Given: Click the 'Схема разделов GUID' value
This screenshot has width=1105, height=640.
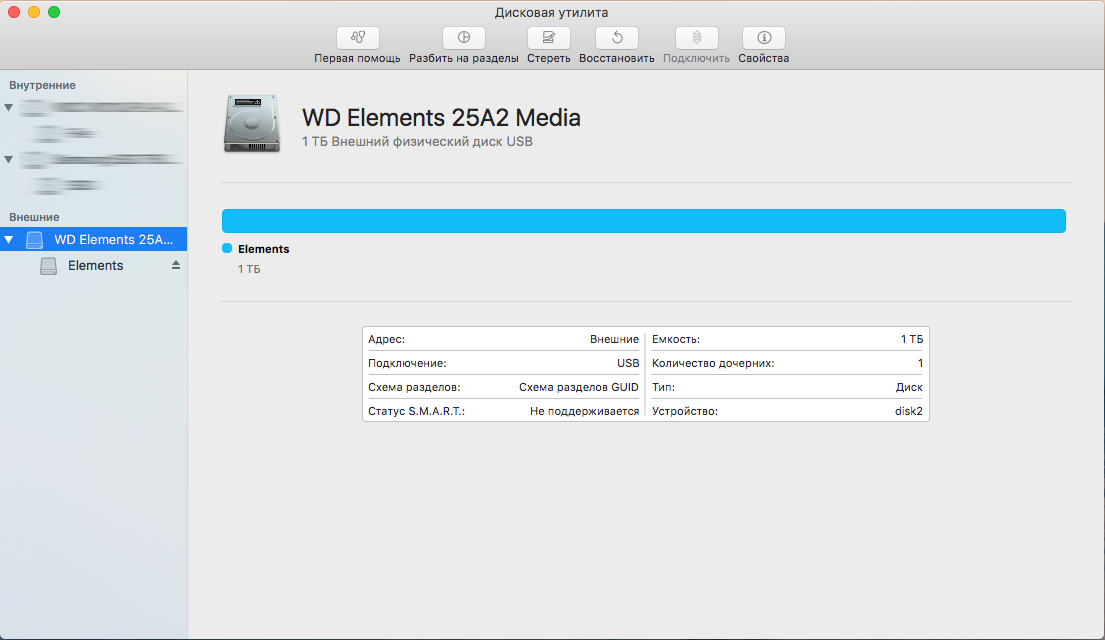Looking at the screenshot, I should [579, 387].
